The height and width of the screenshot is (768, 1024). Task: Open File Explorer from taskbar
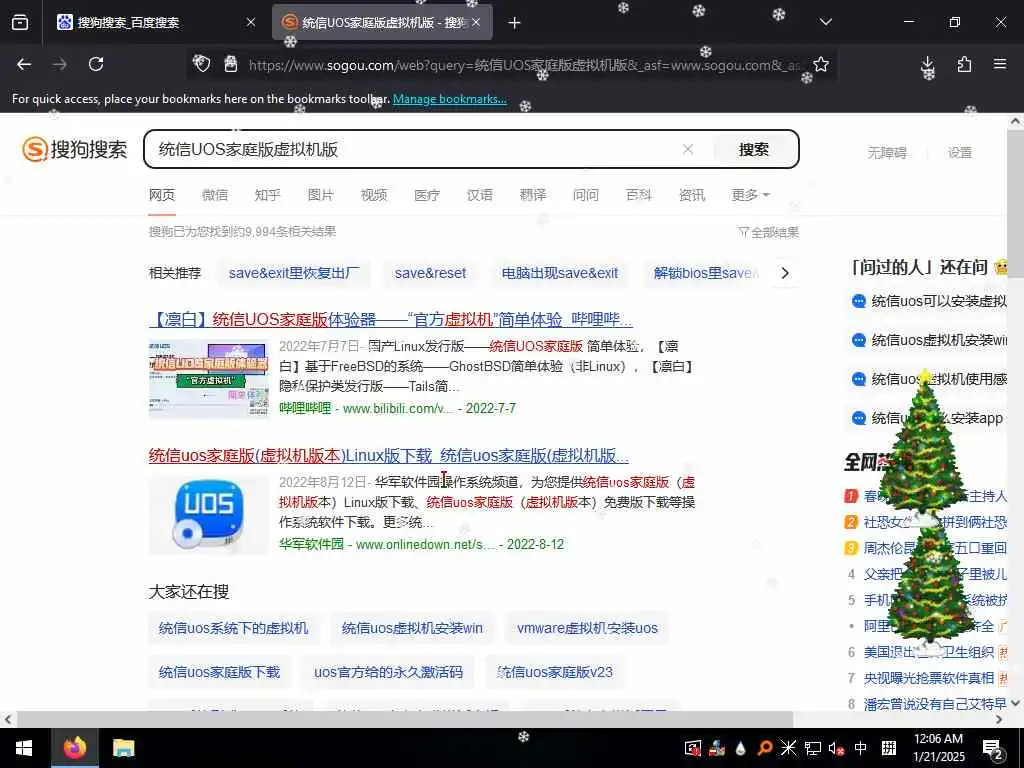tap(123, 748)
